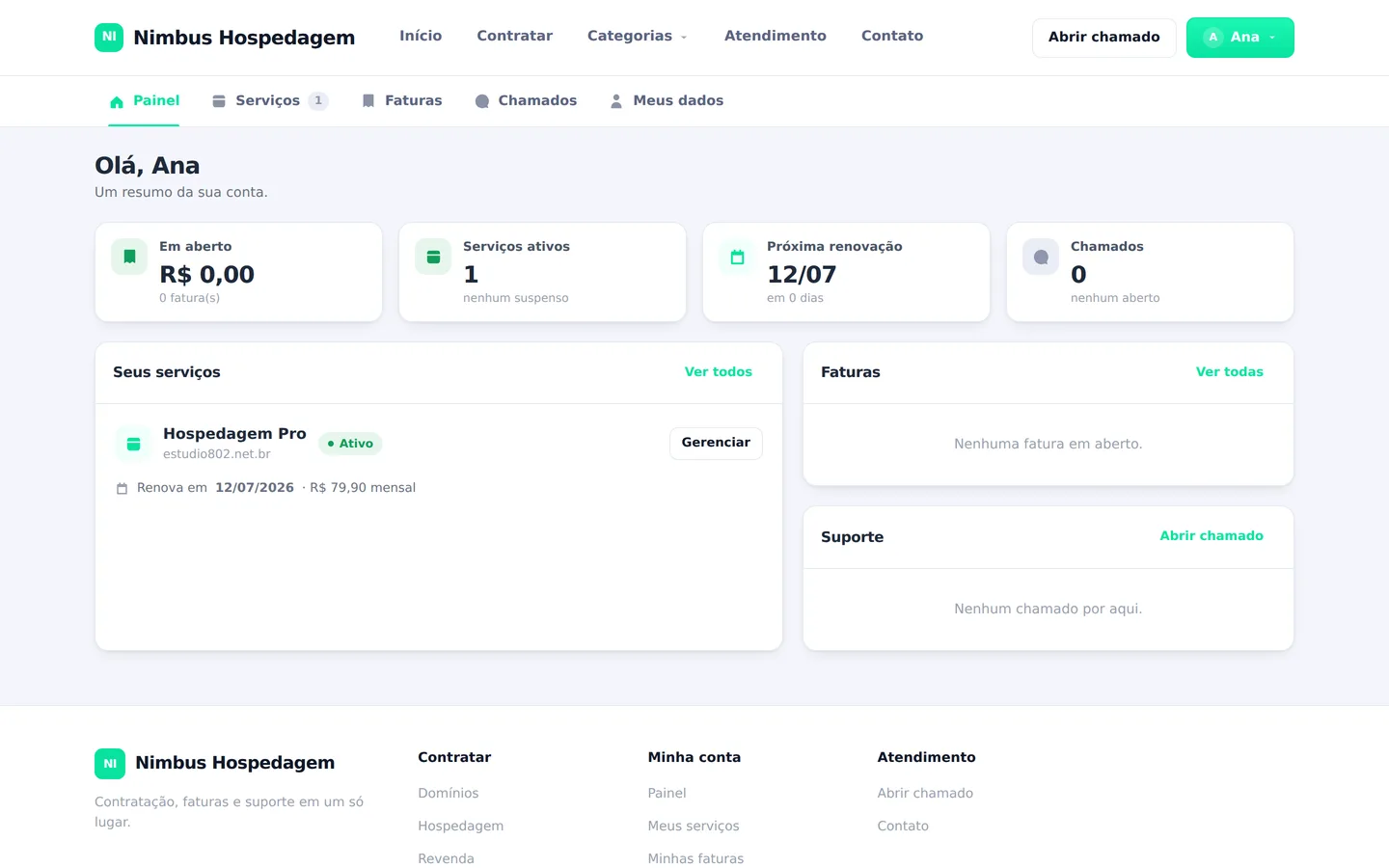Open Contato link in footer
This screenshot has height=868, width=1389.
point(903,827)
